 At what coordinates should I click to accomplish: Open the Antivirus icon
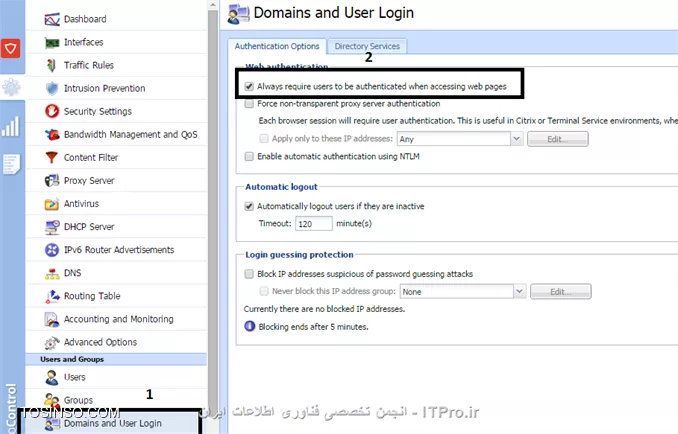(52, 204)
